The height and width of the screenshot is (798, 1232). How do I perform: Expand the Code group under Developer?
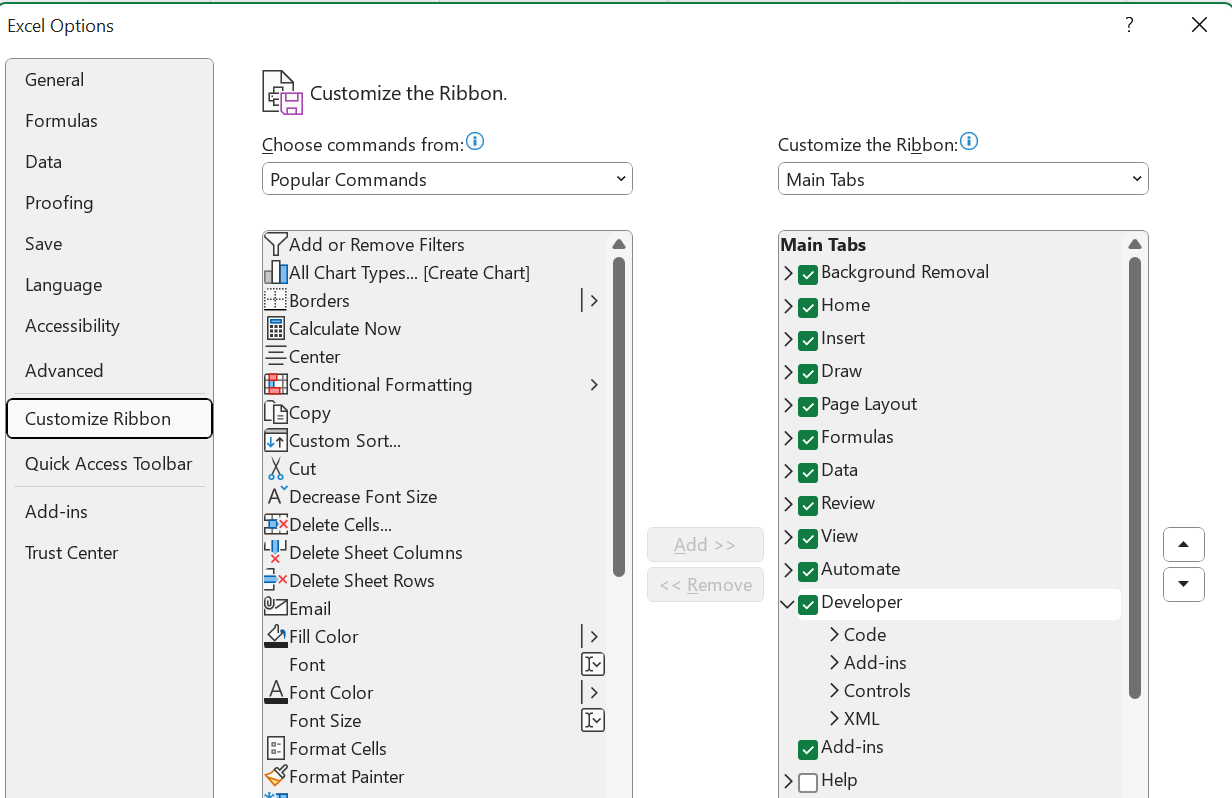pos(834,635)
